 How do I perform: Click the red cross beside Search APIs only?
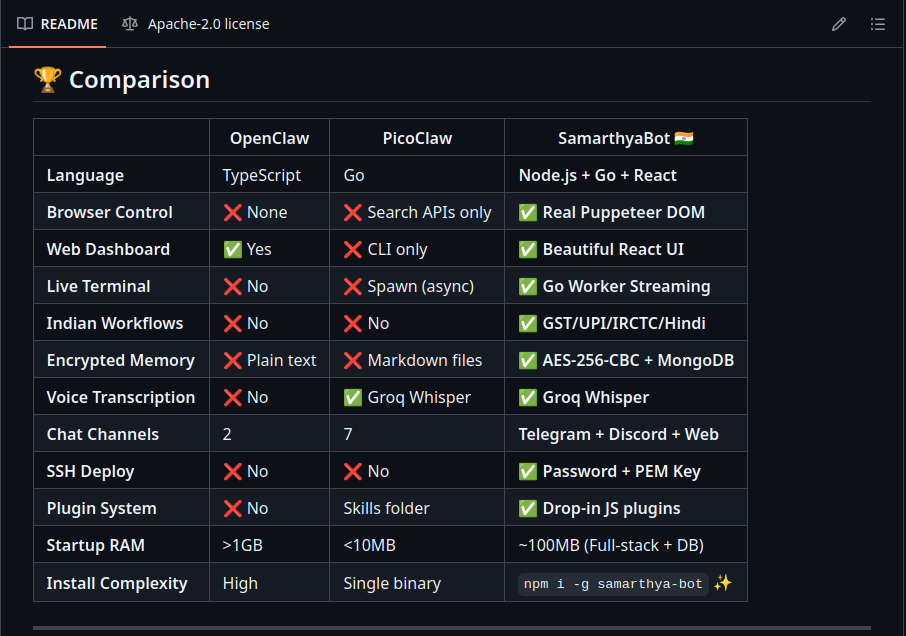pos(352,211)
